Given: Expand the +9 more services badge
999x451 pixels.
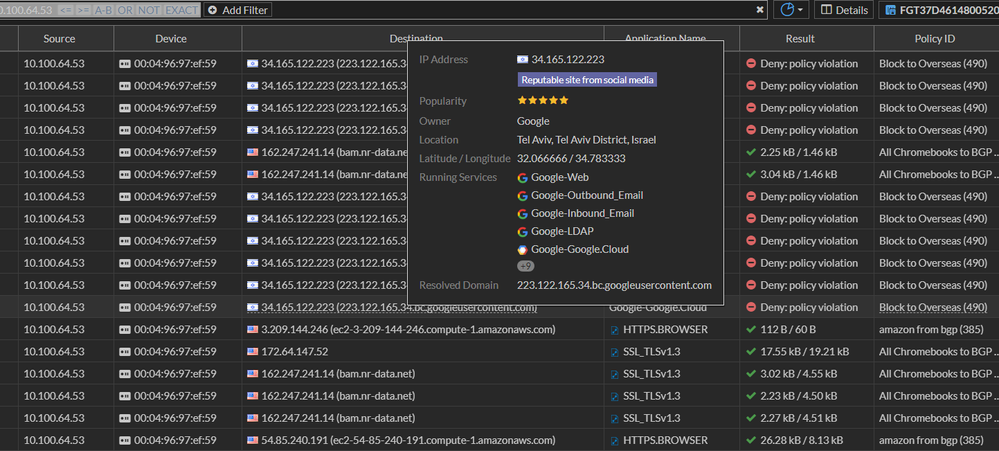Looking at the screenshot, I should (526, 266).
